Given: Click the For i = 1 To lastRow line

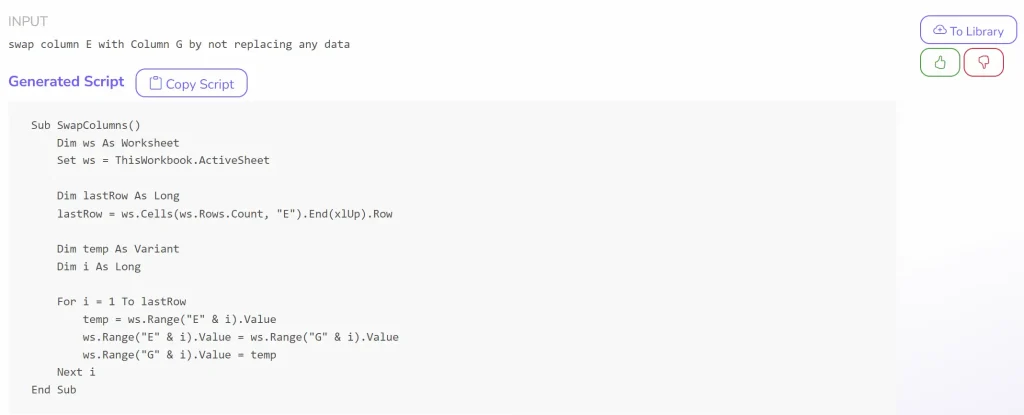Looking at the screenshot, I should coord(121,302).
